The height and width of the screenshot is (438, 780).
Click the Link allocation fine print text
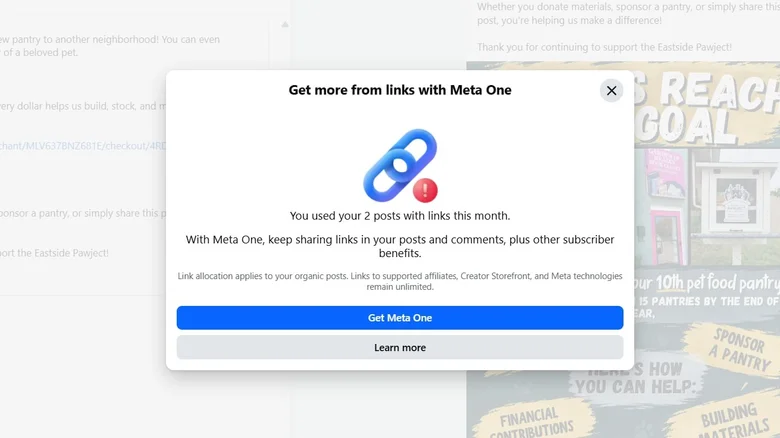[400, 281]
